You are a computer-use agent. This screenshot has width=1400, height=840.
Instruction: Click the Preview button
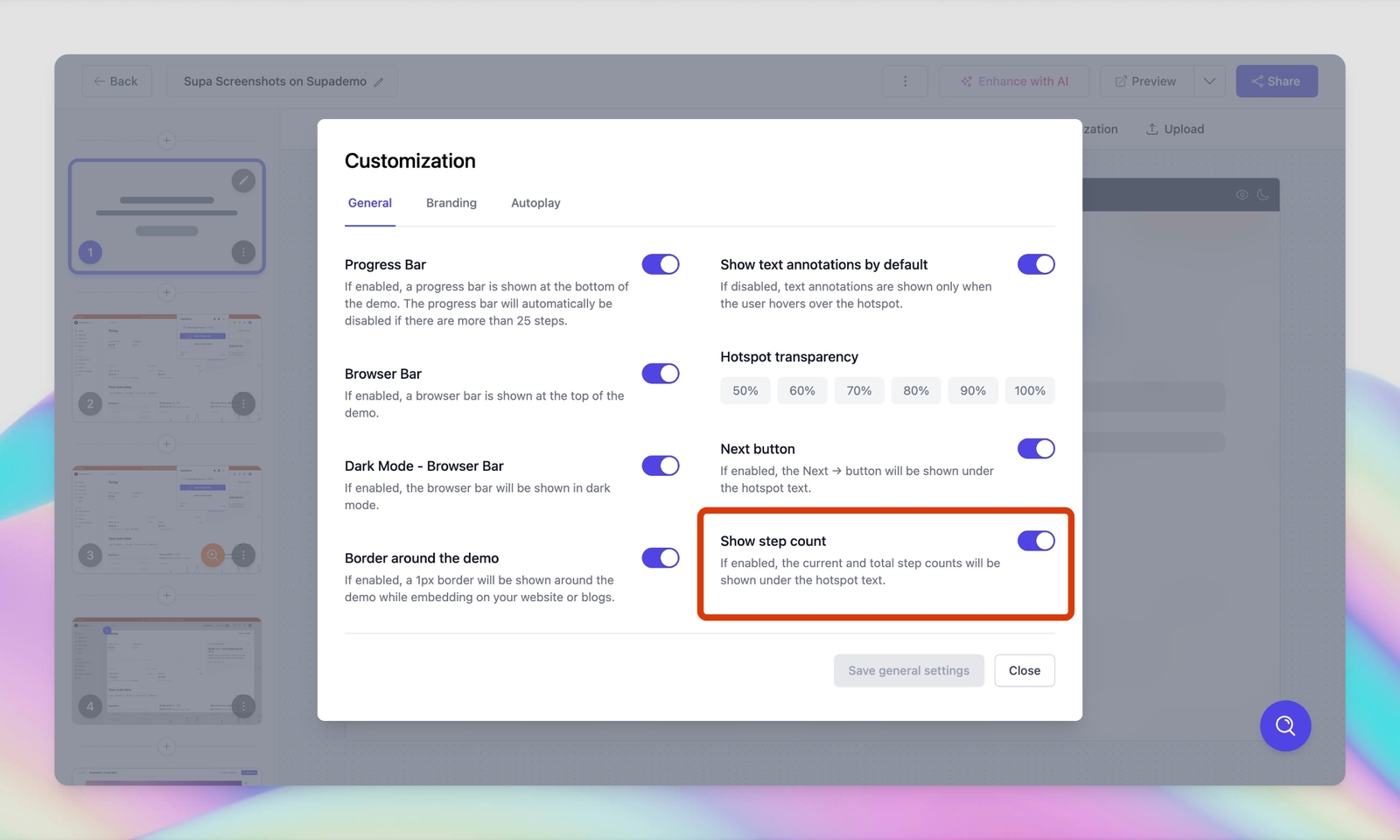click(1146, 81)
